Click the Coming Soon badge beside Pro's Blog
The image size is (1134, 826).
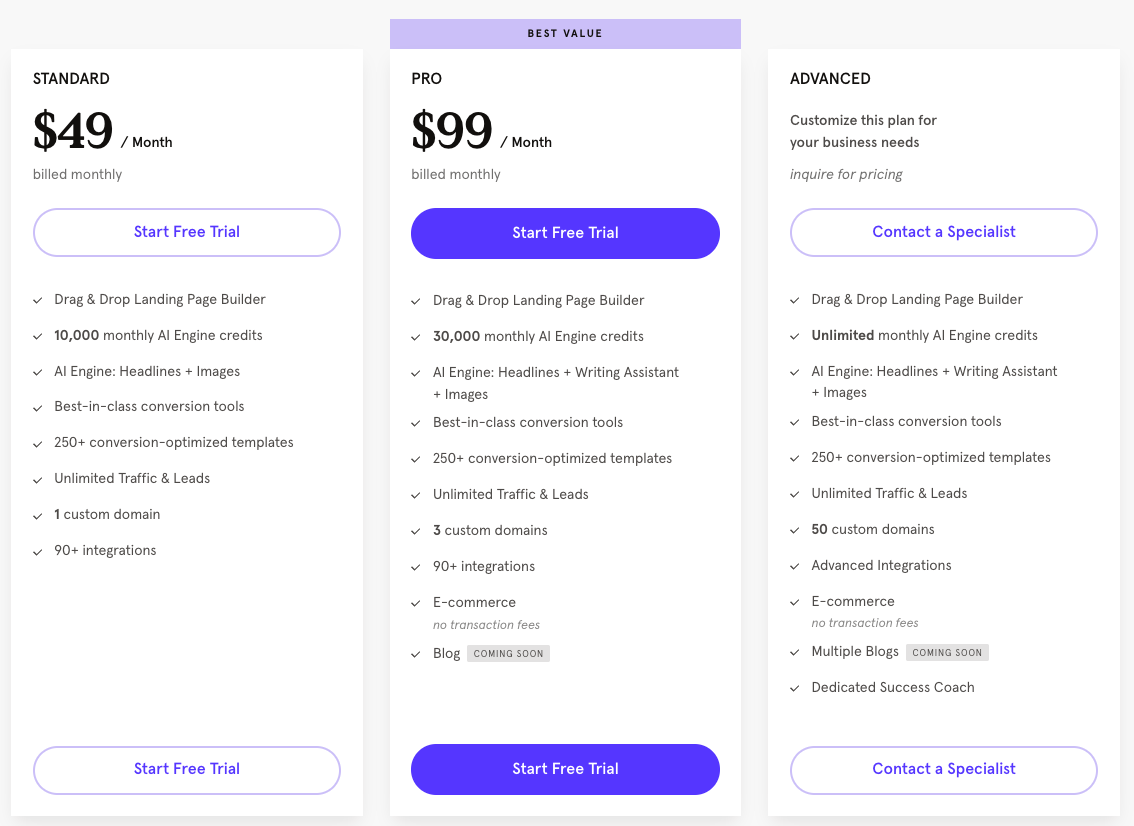coord(508,654)
